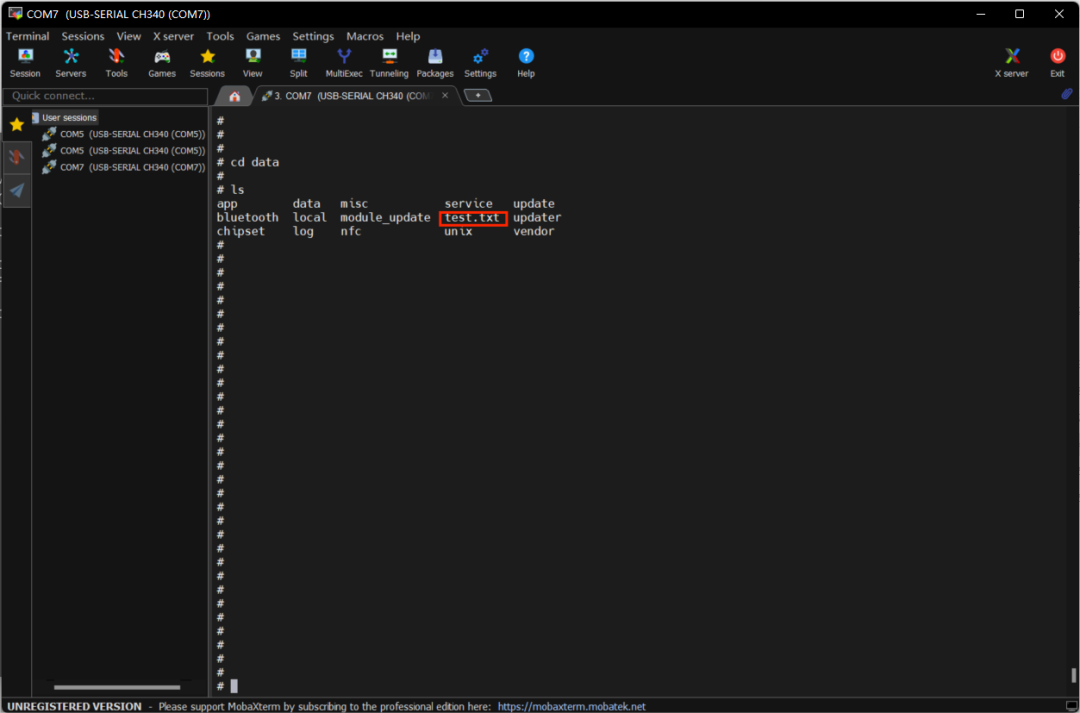Click the View toolbar icon
This screenshot has height=713, width=1080.
(253, 63)
